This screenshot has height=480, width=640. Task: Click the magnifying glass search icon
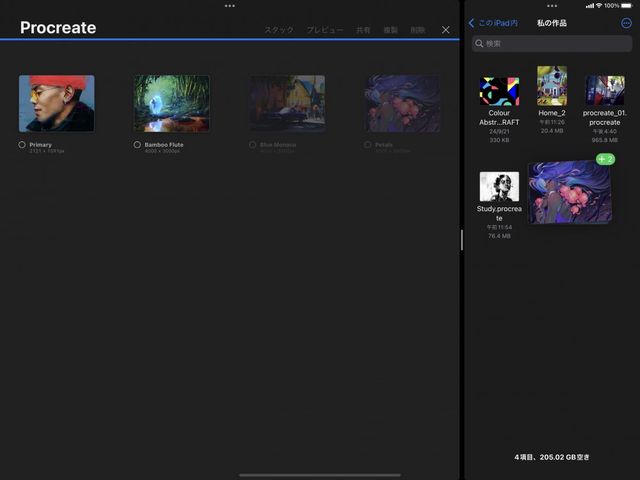pyautogui.click(x=479, y=43)
